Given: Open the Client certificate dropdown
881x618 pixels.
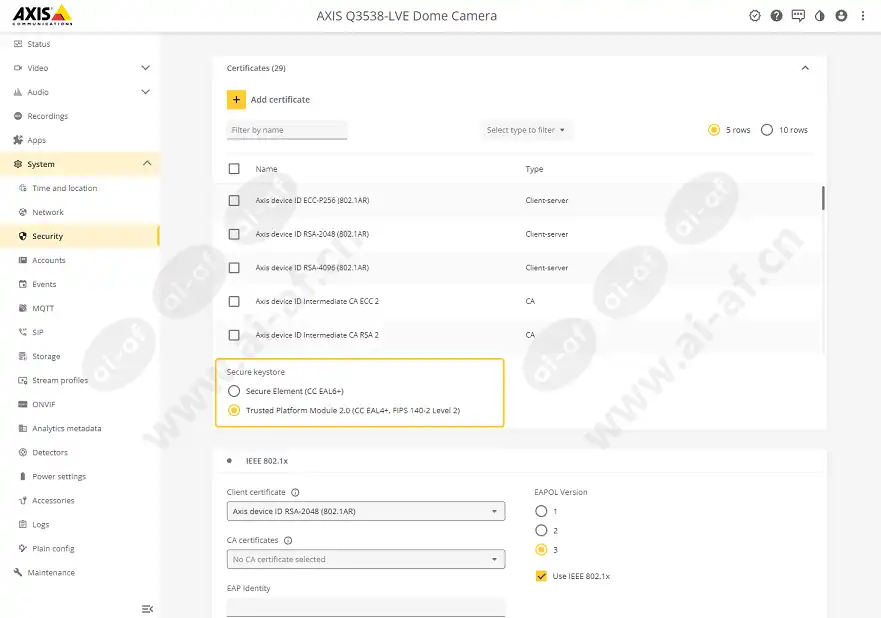Looking at the screenshot, I should [366, 511].
